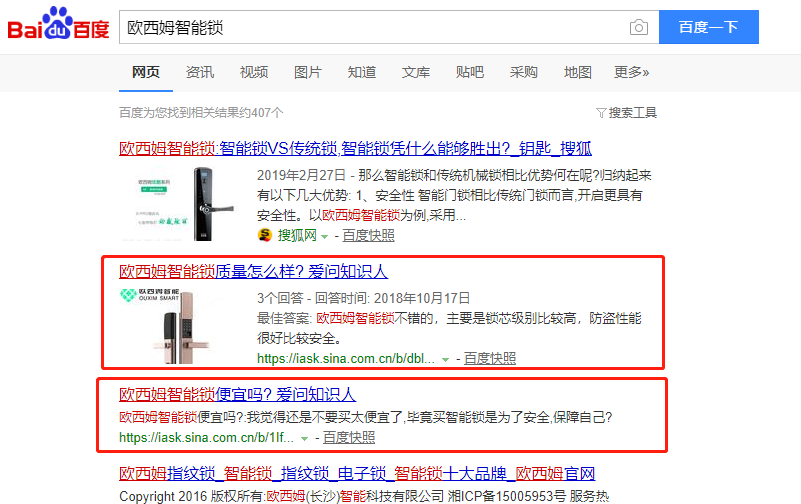Open the OUXIM SMART lock thumbnail
The height and width of the screenshot is (504, 801).
click(x=182, y=325)
